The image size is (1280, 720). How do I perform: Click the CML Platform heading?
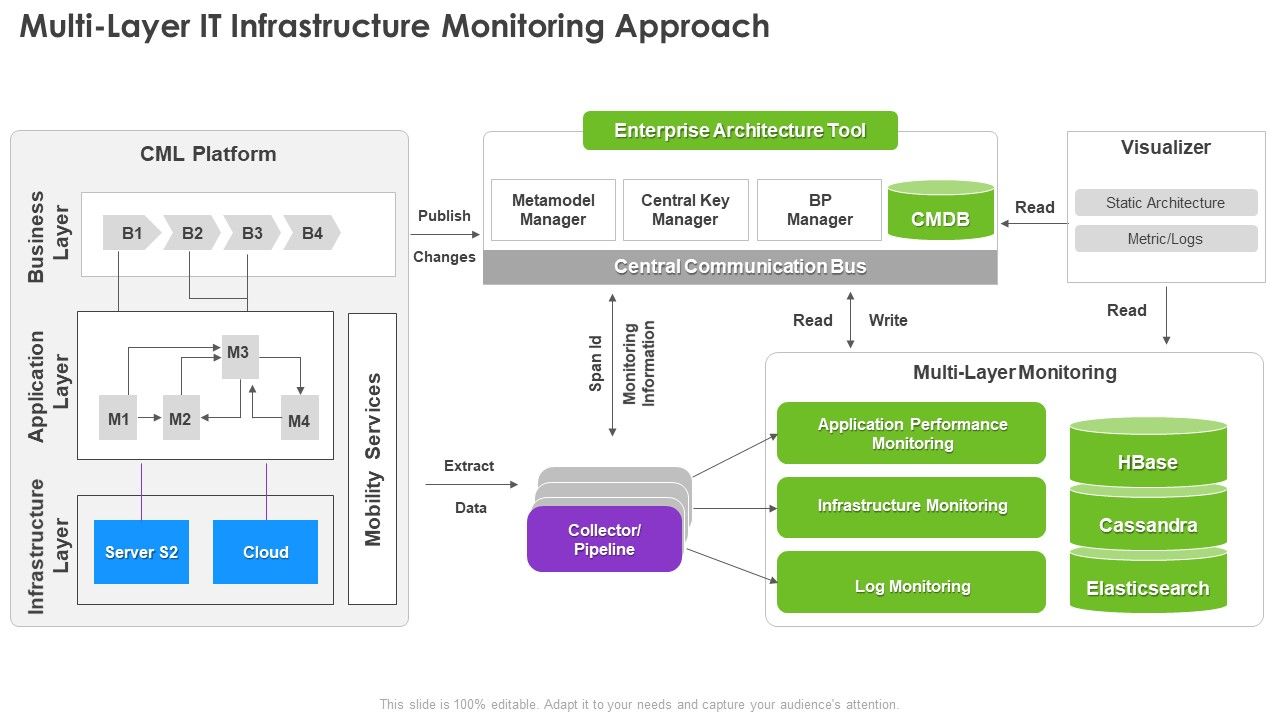point(208,154)
